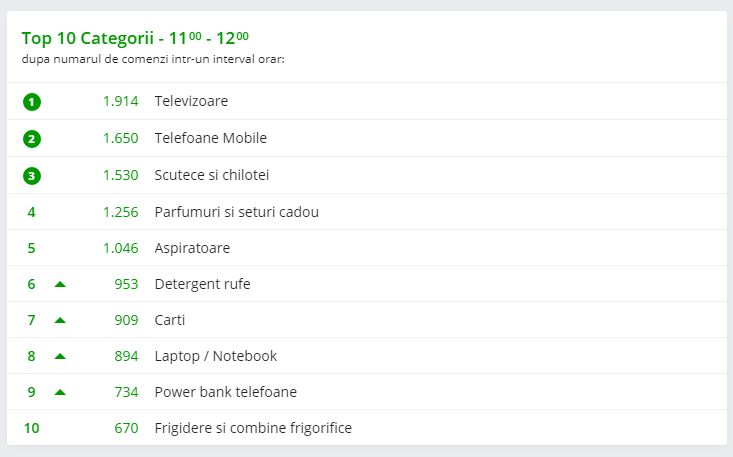Image resolution: width=733 pixels, height=457 pixels.
Task: Select Scutece si chilotei category
Action: point(212,175)
